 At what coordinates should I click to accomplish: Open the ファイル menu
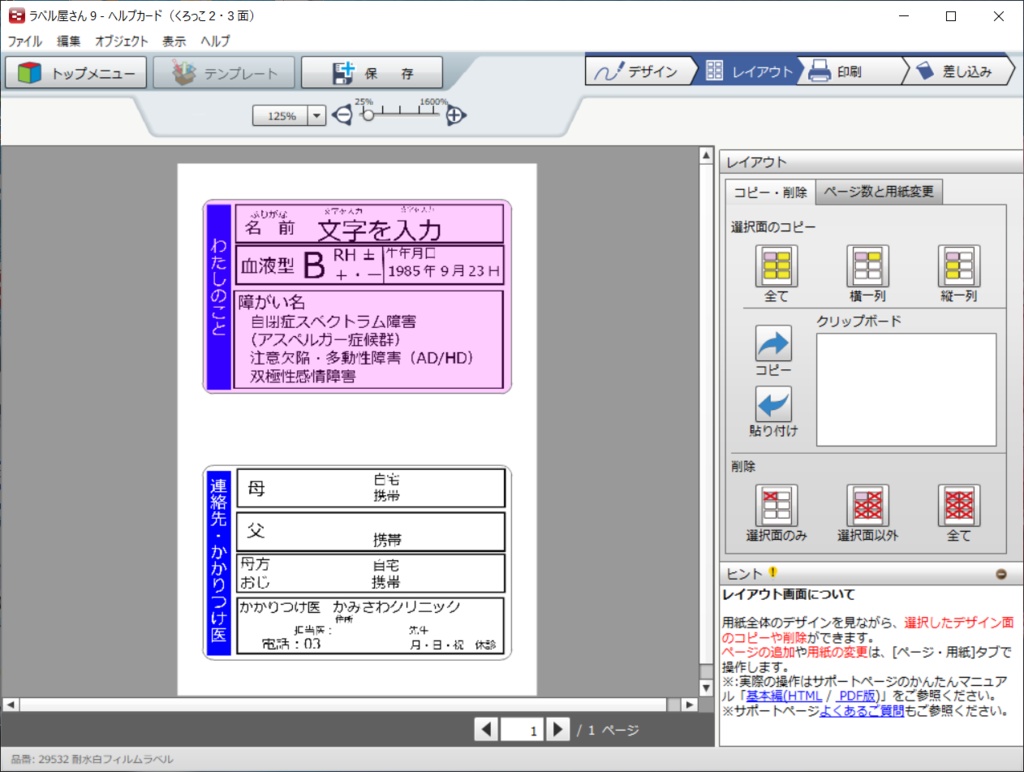(25, 40)
